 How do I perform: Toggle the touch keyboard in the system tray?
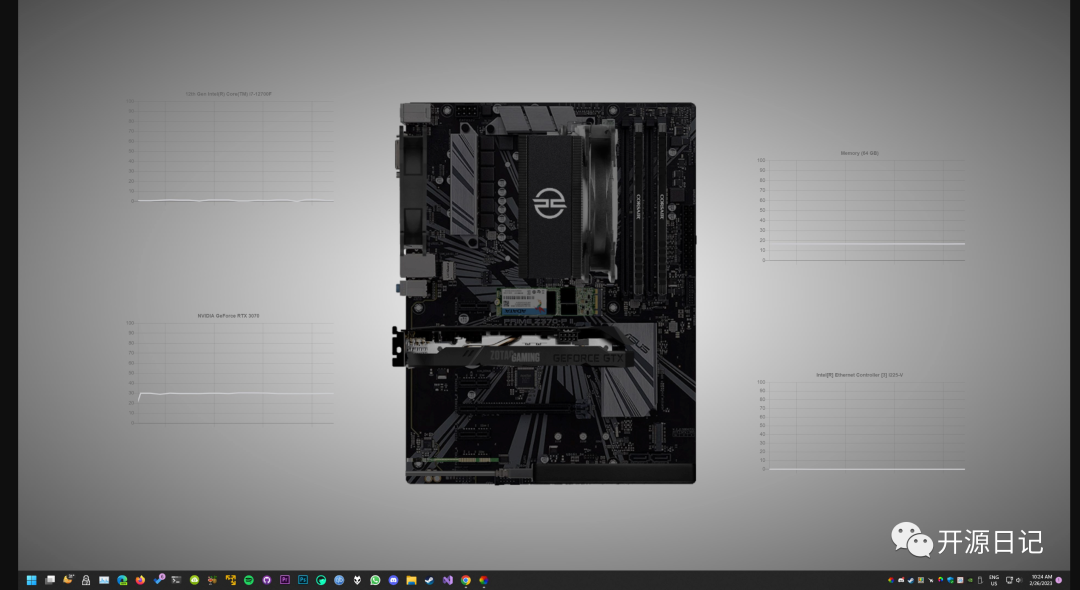pyautogui.click(x=1009, y=579)
